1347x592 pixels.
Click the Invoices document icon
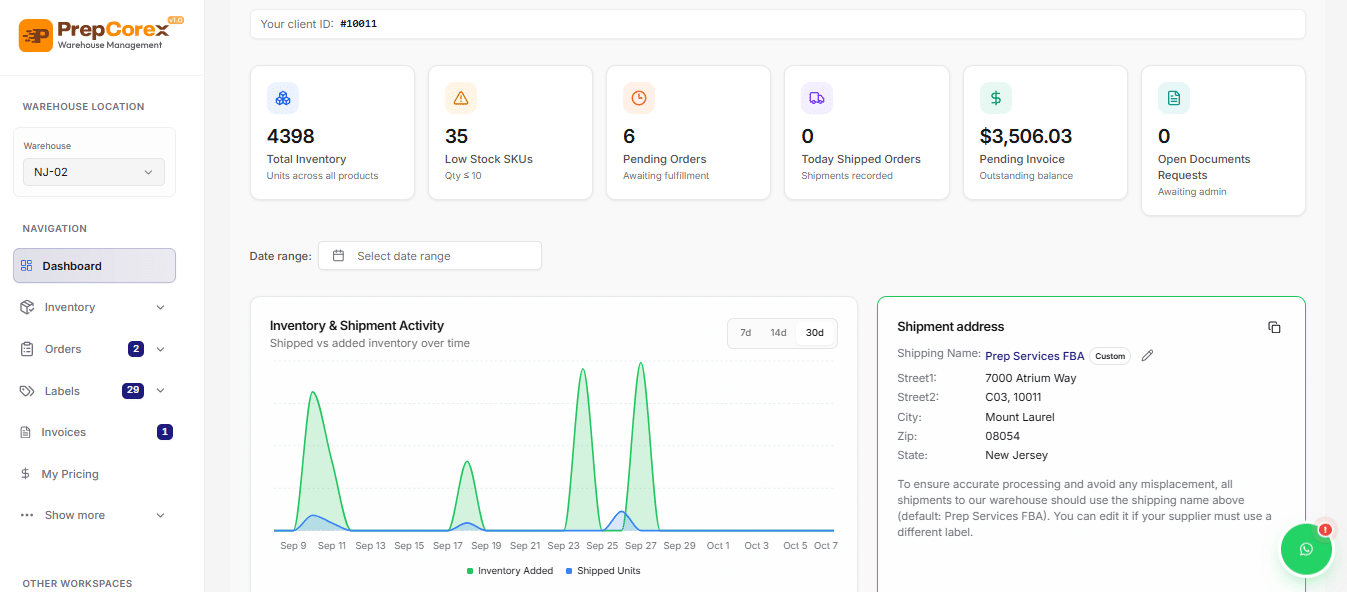[x=26, y=432]
